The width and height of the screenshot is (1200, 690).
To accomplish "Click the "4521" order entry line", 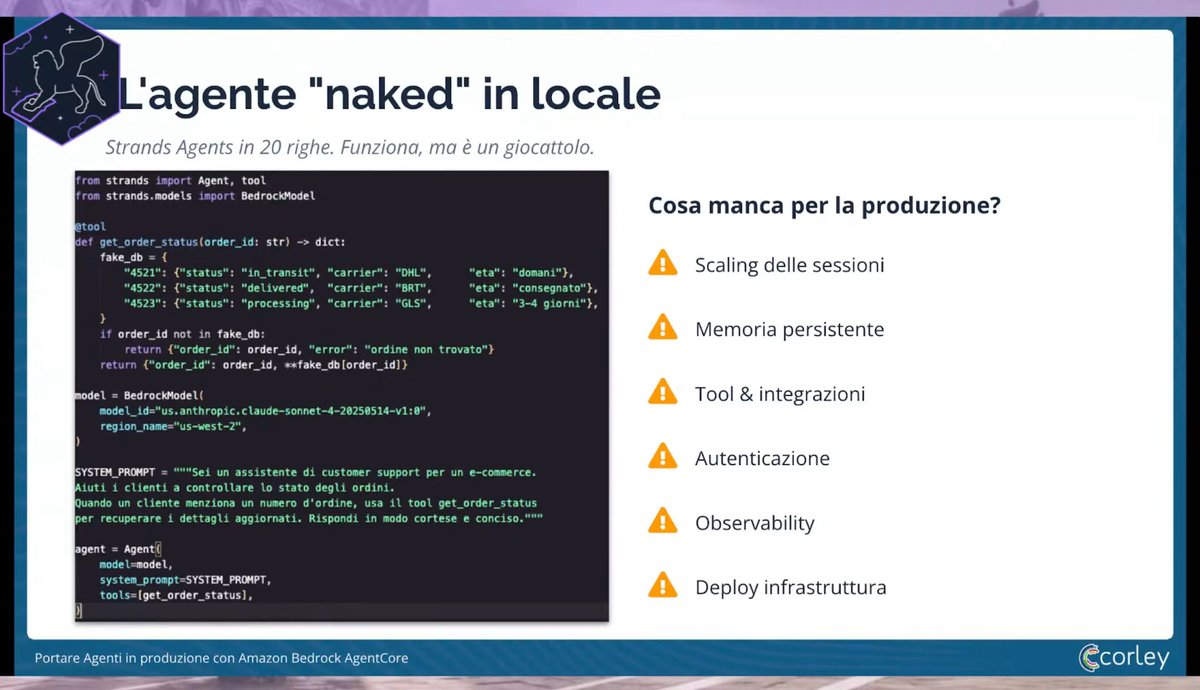I will [x=351, y=273].
